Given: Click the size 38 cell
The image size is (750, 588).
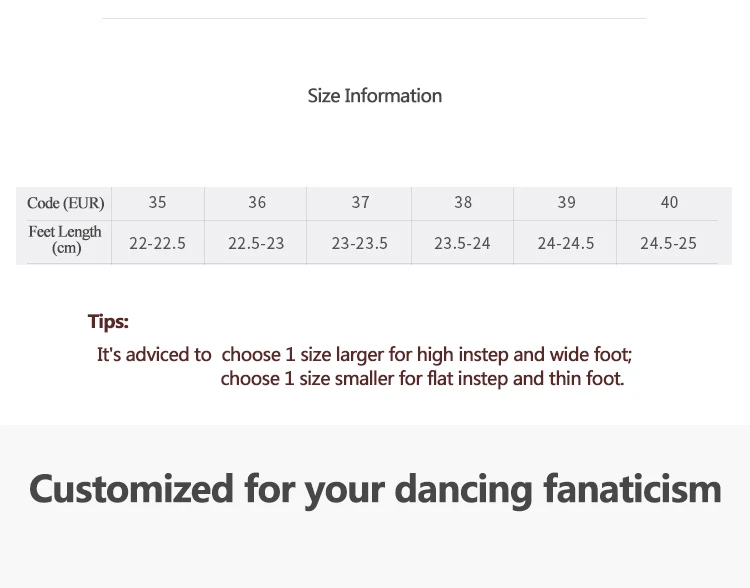Looking at the screenshot, I should [x=463, y=202].
